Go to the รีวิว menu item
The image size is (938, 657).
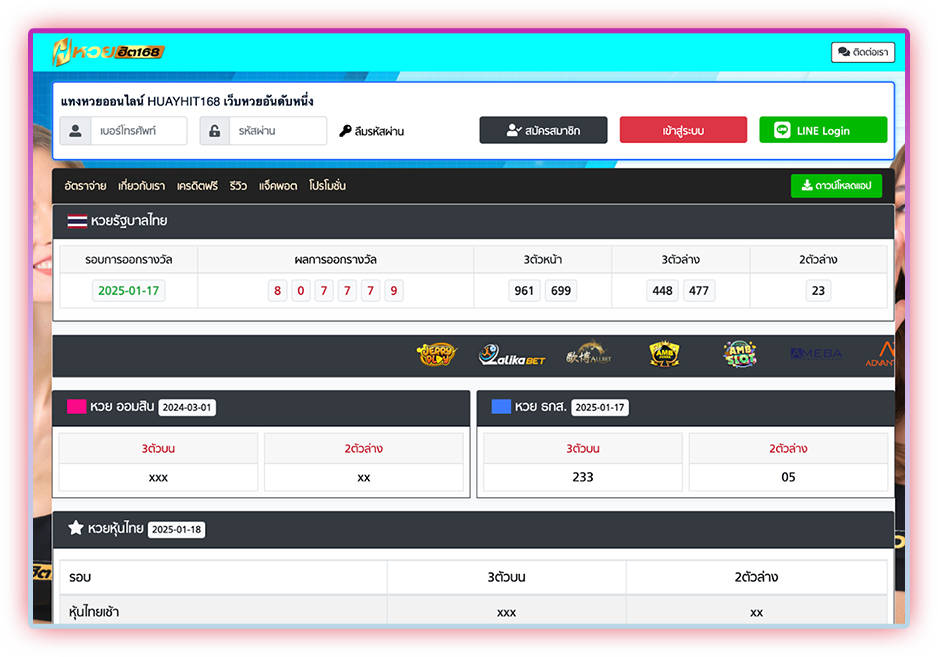click(x=238, y=186)
